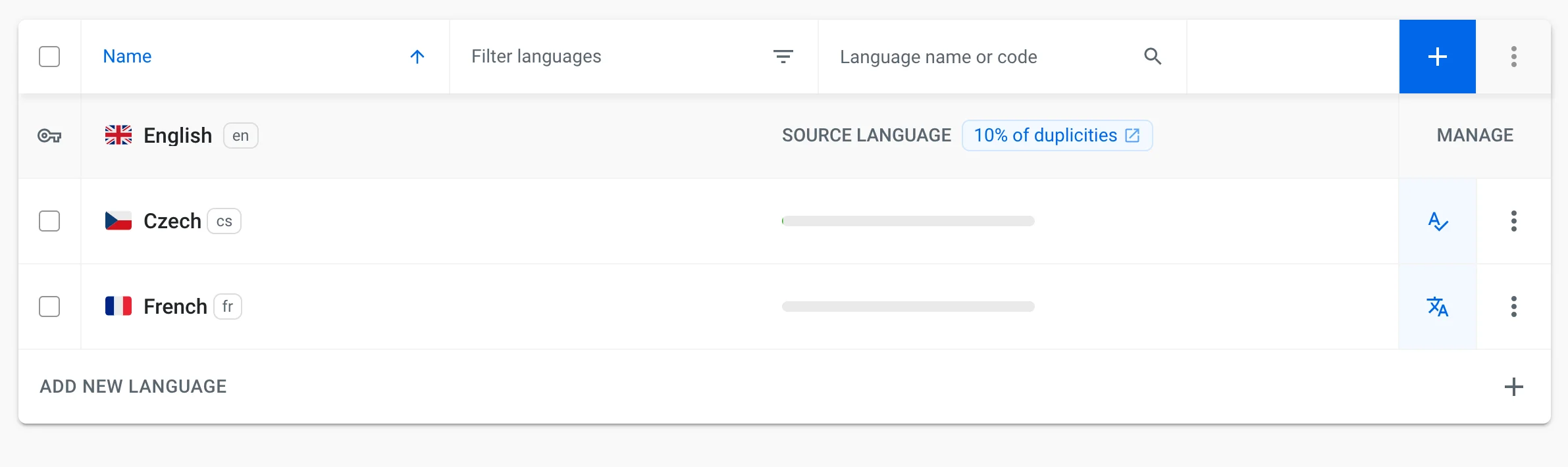Open the French translate icon
This screenshot has width=1568, height=467.
pos(1438,307)
